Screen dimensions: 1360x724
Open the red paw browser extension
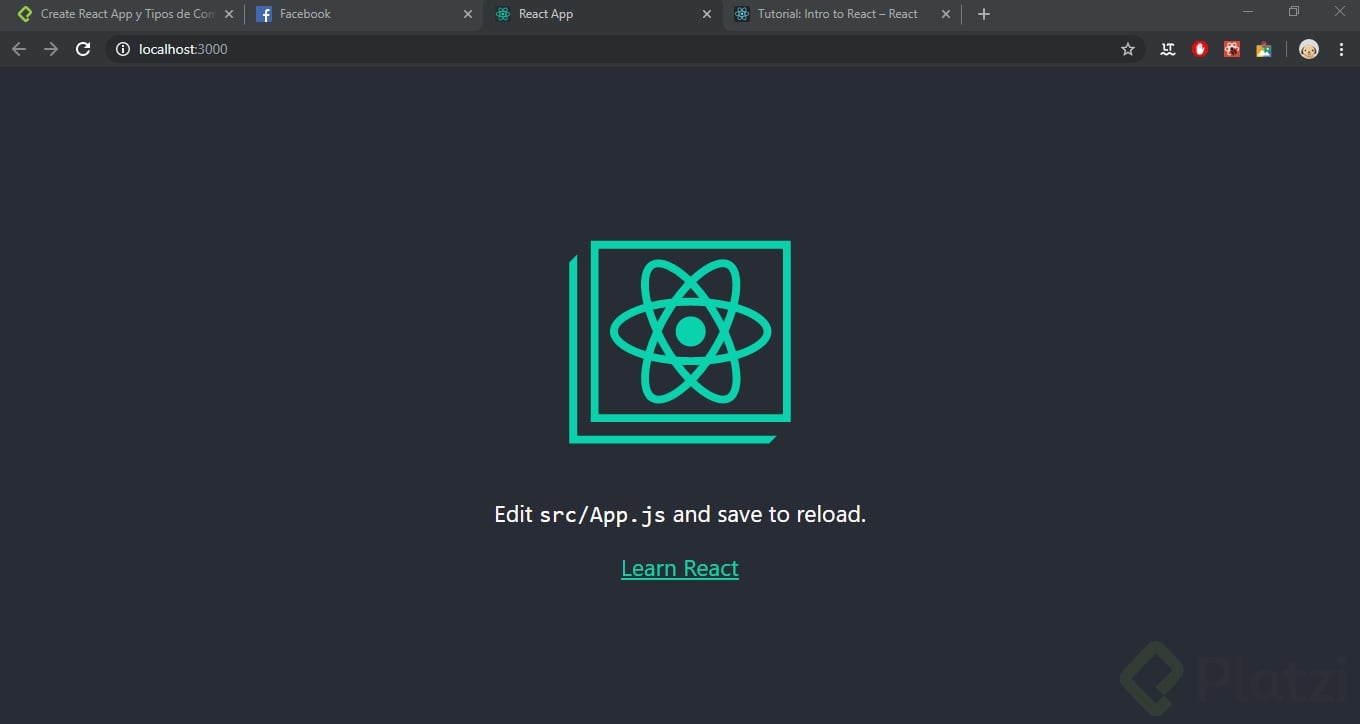tap(1231, 48)
